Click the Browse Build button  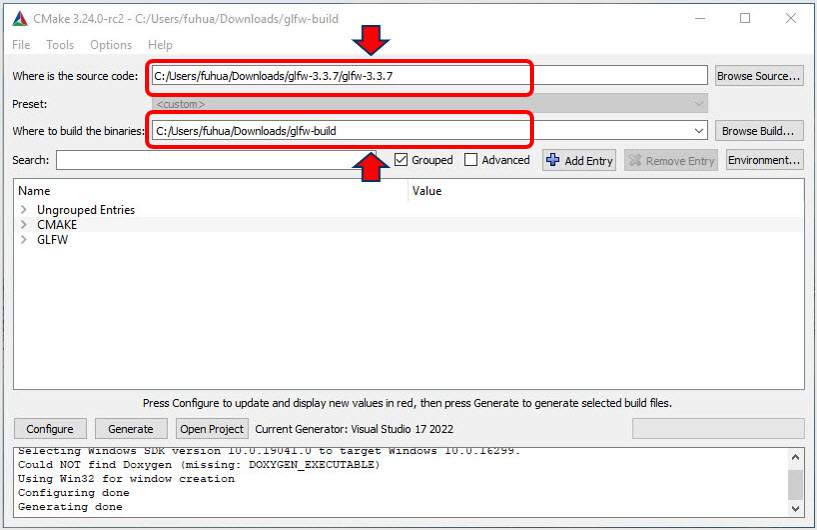[x=759, y=131]
